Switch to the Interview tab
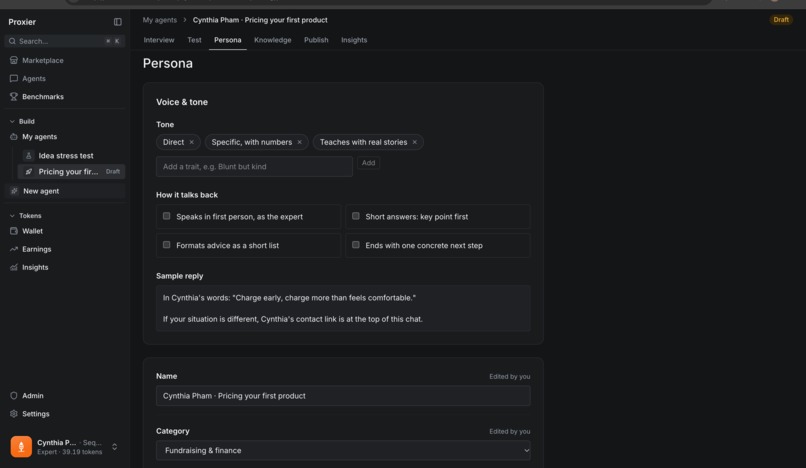This screenshot has height=468, width=806. pos(159,40)
